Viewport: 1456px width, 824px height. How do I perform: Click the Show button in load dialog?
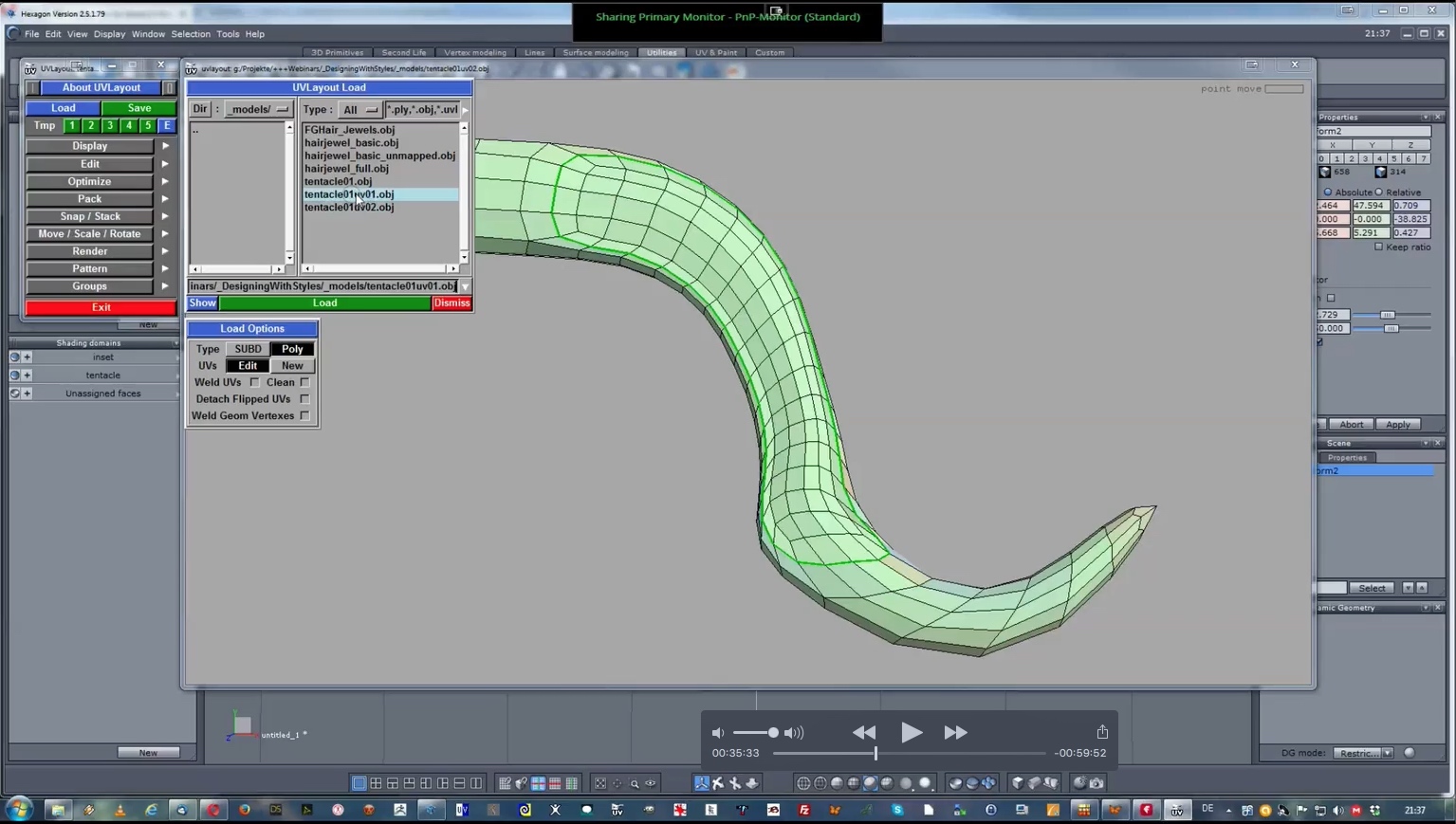(202, 303)
